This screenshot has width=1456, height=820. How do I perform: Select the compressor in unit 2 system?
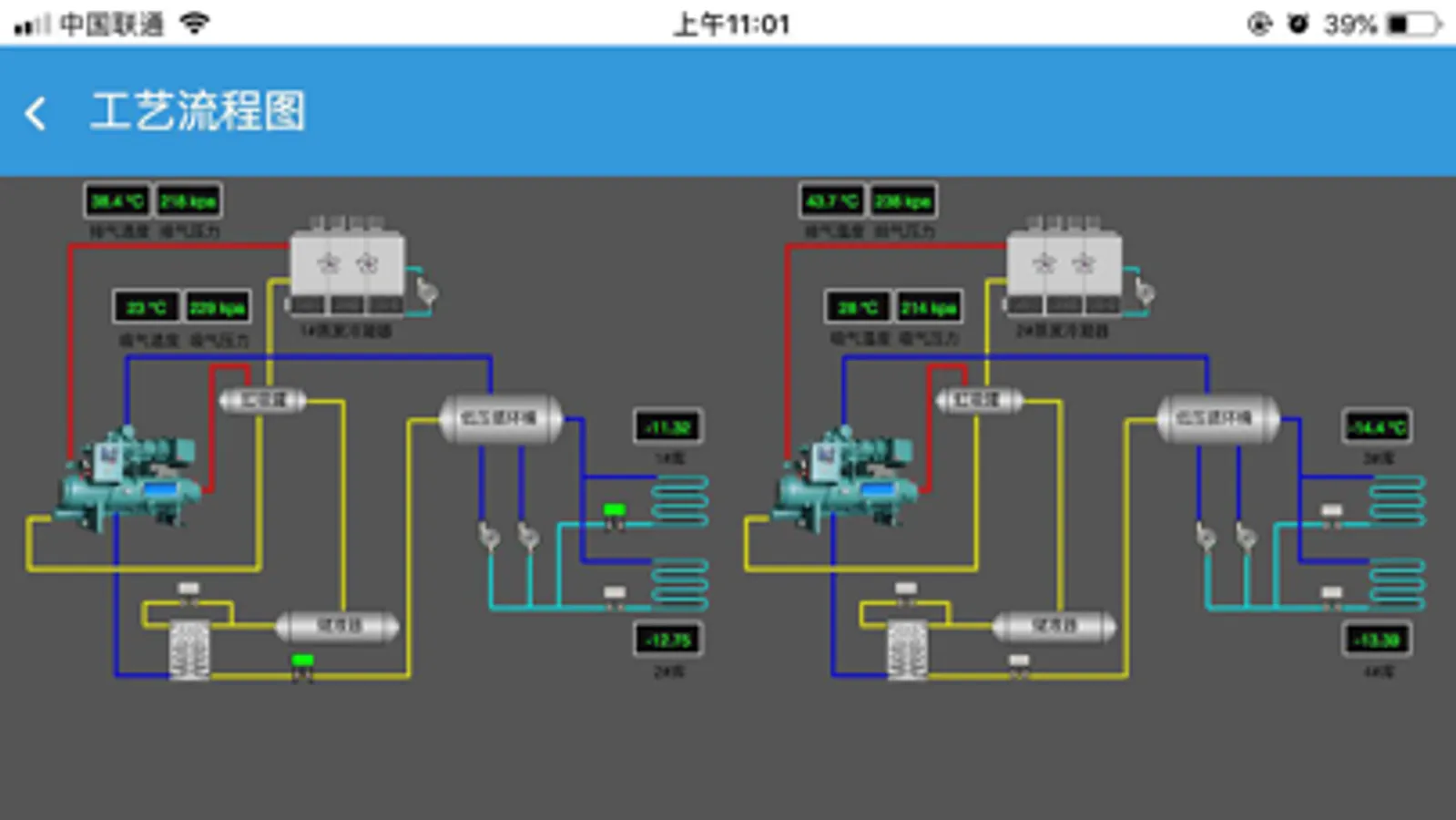coord(847,479)
